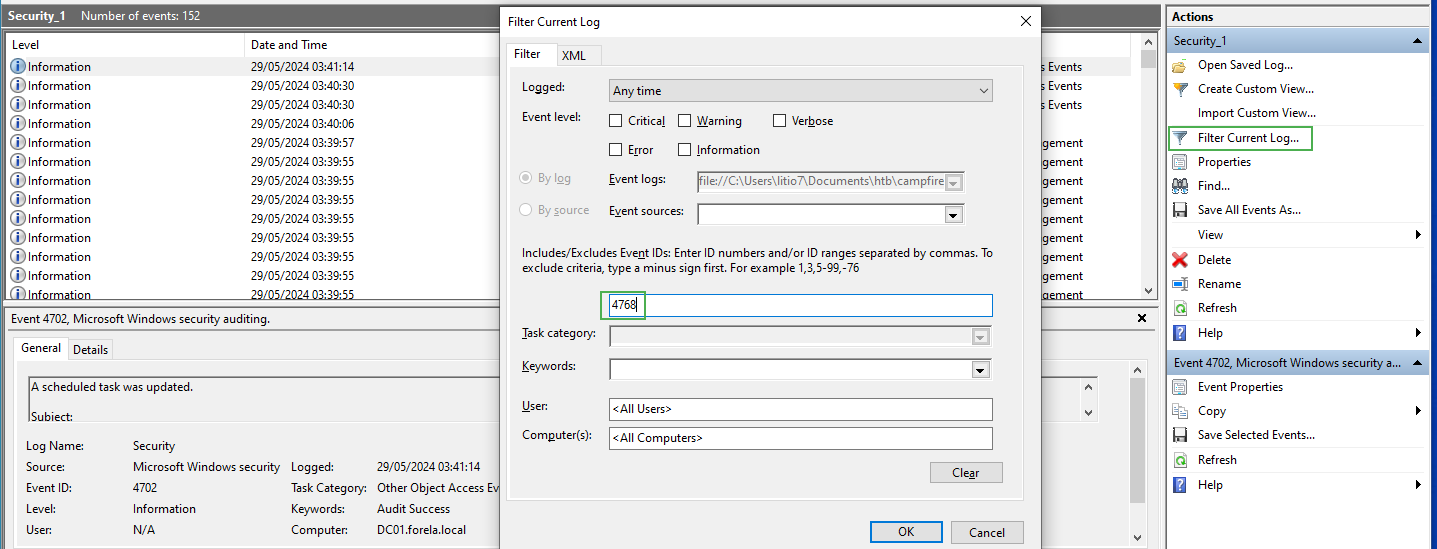
Task: Expand the View submenu arrow
Action: tap(1418, 235)
